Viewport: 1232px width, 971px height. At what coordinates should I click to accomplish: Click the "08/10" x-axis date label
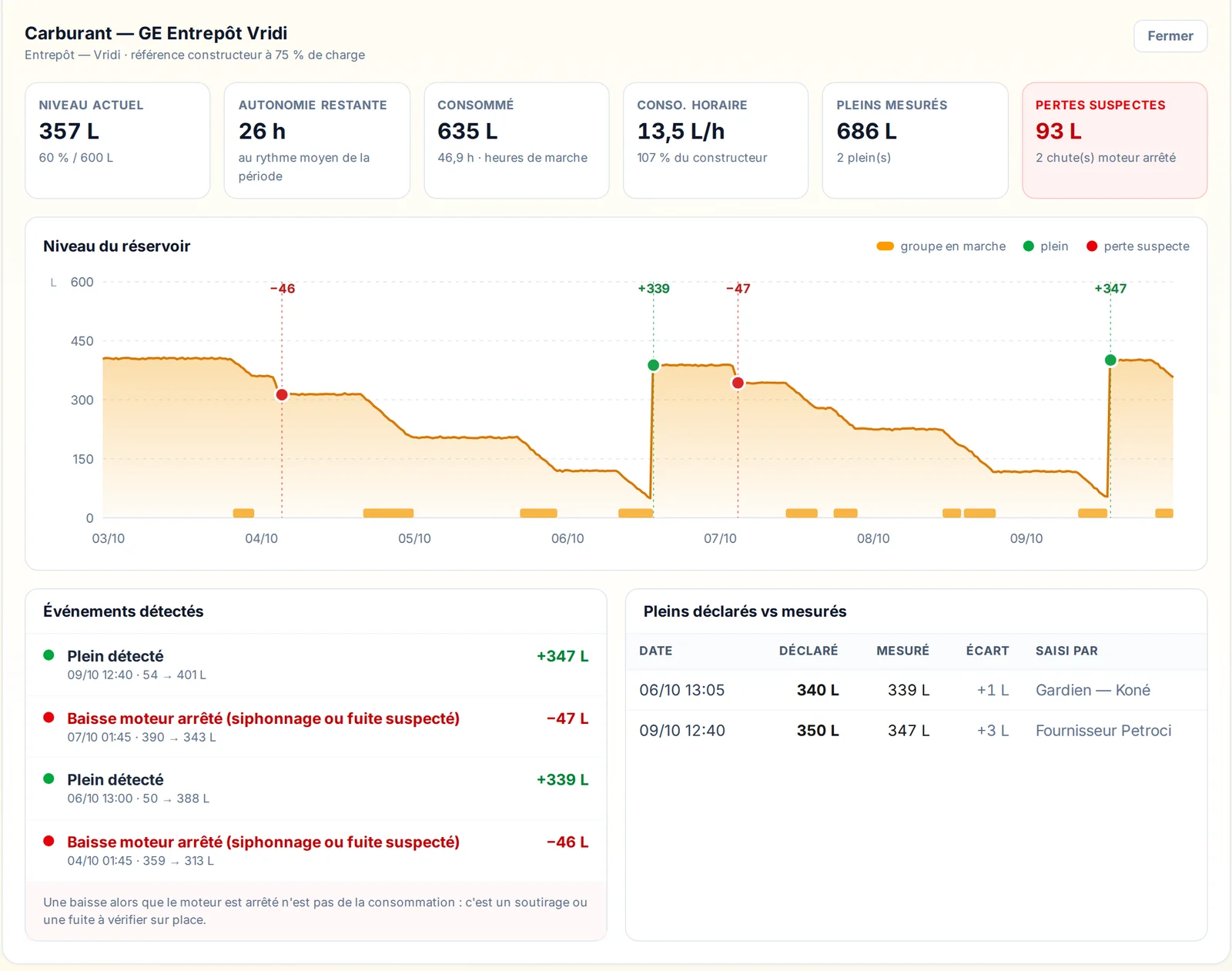(873, 538)
